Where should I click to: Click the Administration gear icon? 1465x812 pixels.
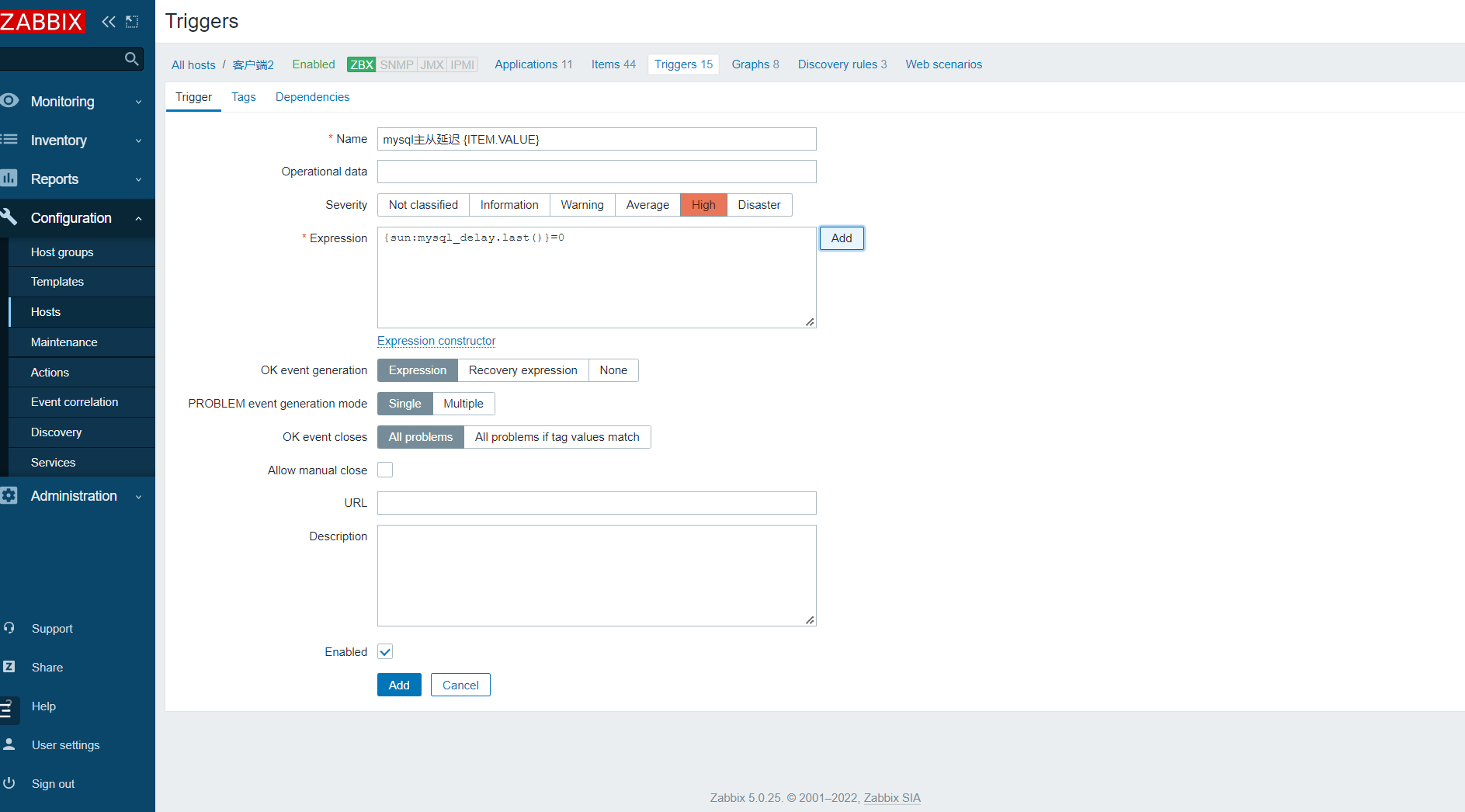point(9,495)
